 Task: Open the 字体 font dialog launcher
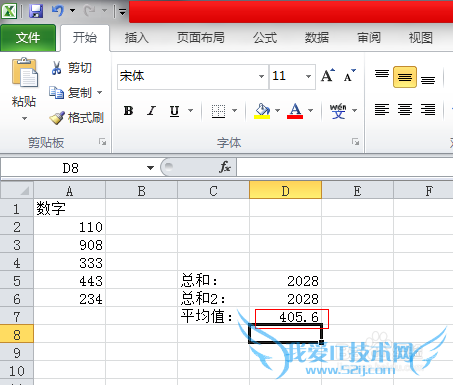coord(356,142)
